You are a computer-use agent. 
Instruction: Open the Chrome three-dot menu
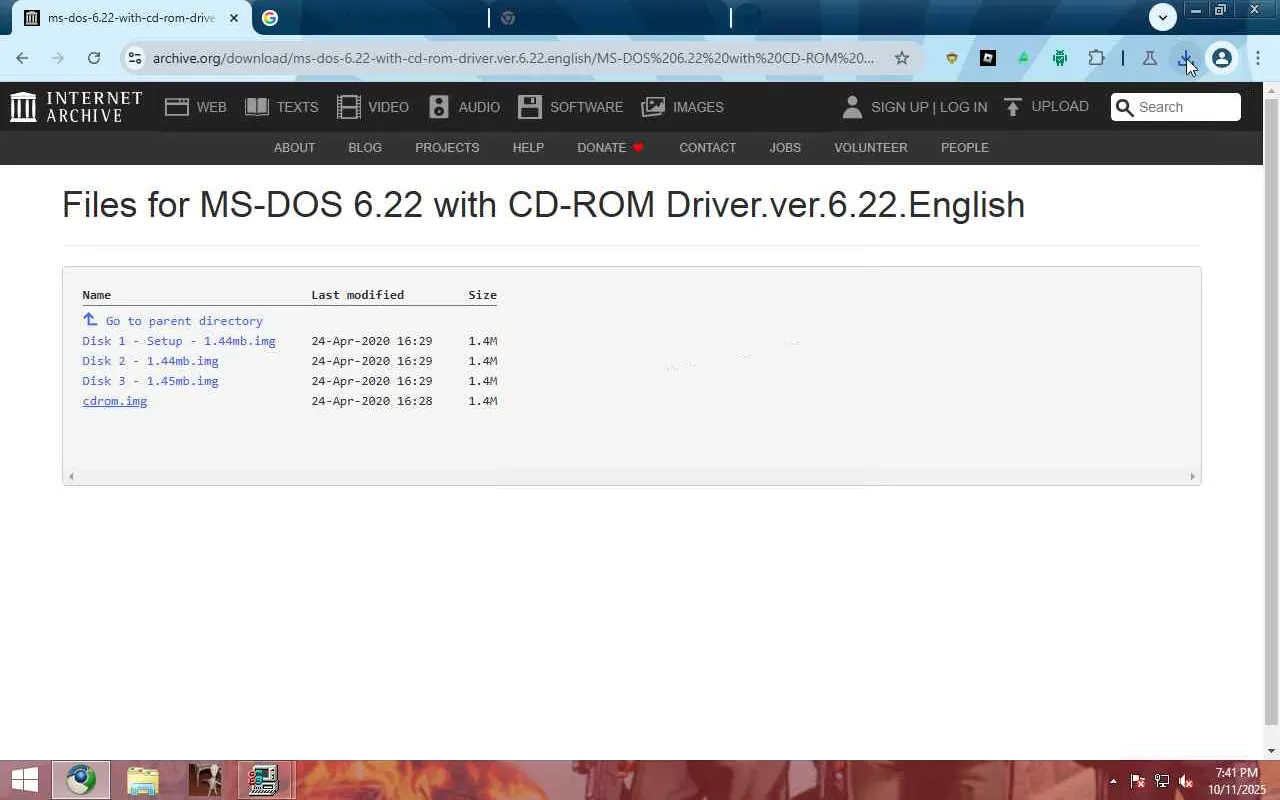(1258, 58)
